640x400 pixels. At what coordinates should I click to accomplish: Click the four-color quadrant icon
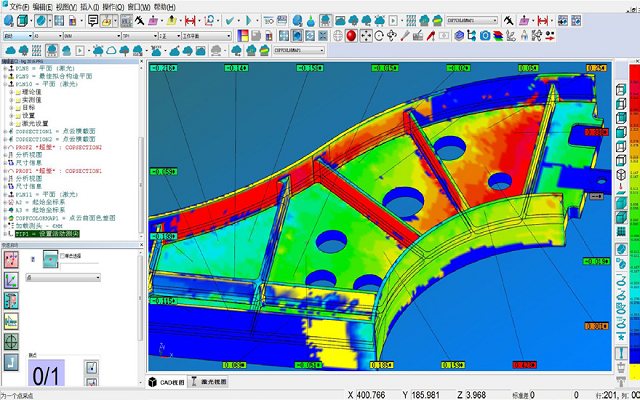[x=242, y=36]
